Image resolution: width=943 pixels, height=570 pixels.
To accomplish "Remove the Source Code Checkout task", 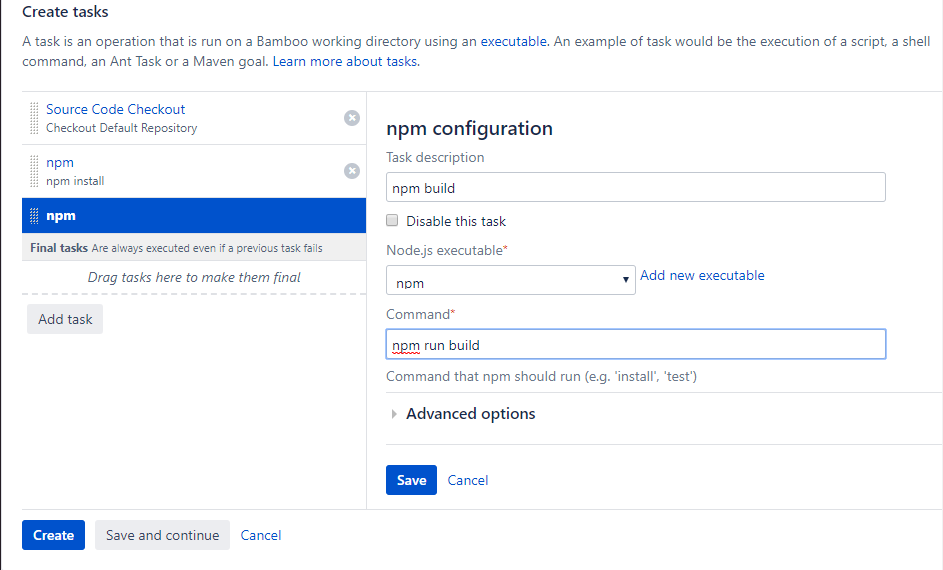I will (x=352, y=118).
